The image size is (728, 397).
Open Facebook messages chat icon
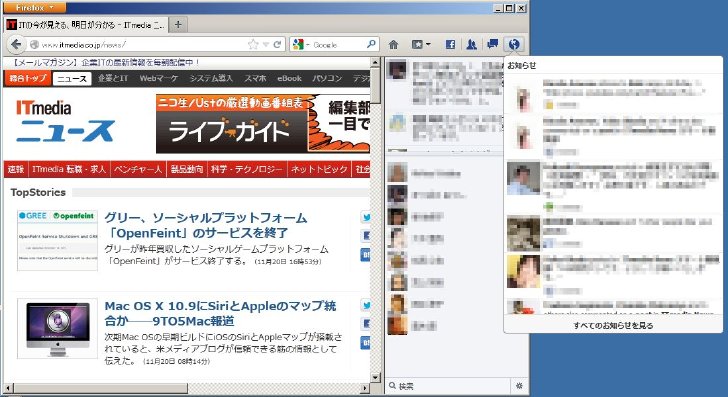point(493,44)
